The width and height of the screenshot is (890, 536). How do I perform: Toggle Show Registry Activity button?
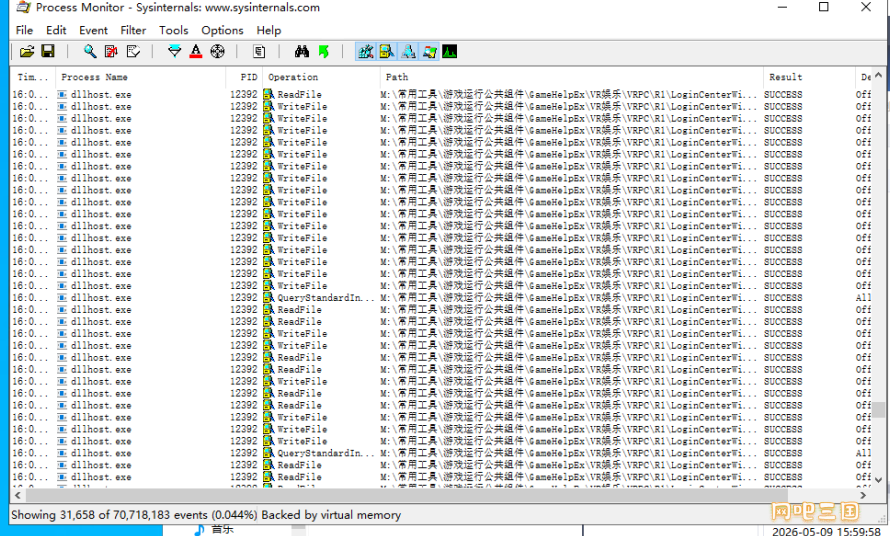click(366, 52)
